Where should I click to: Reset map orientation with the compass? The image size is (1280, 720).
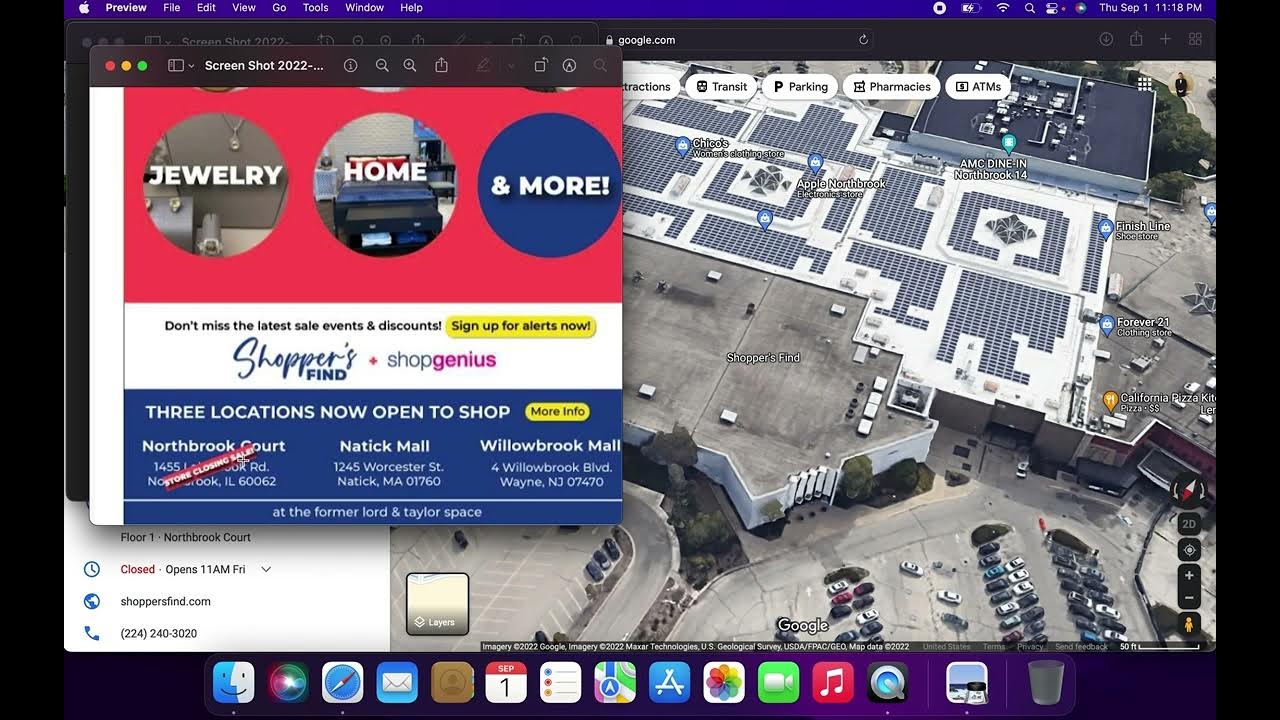pos(1189,491)
